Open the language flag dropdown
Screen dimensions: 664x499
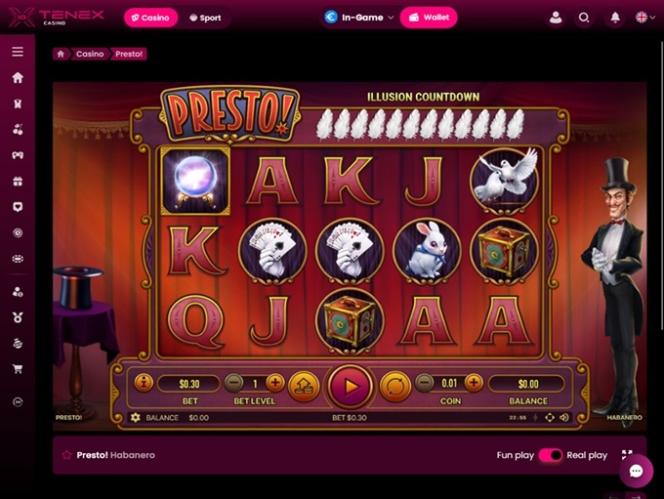(x=645, y=17)
